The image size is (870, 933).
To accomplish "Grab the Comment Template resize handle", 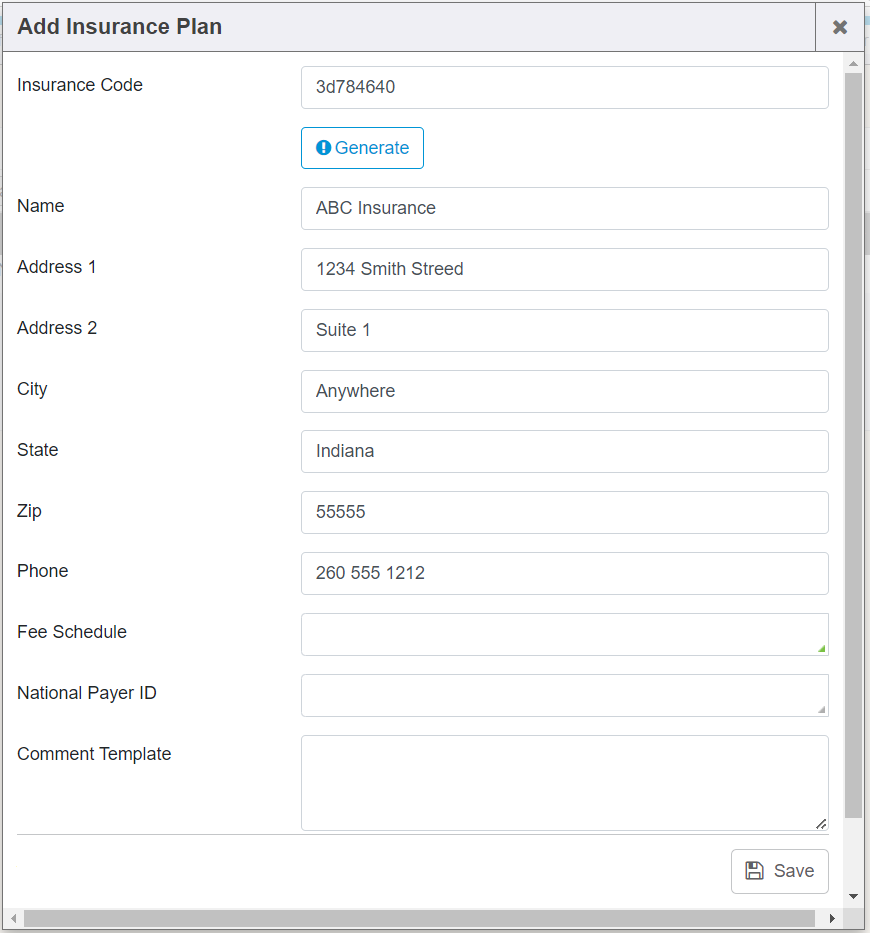I will [821, 823].
